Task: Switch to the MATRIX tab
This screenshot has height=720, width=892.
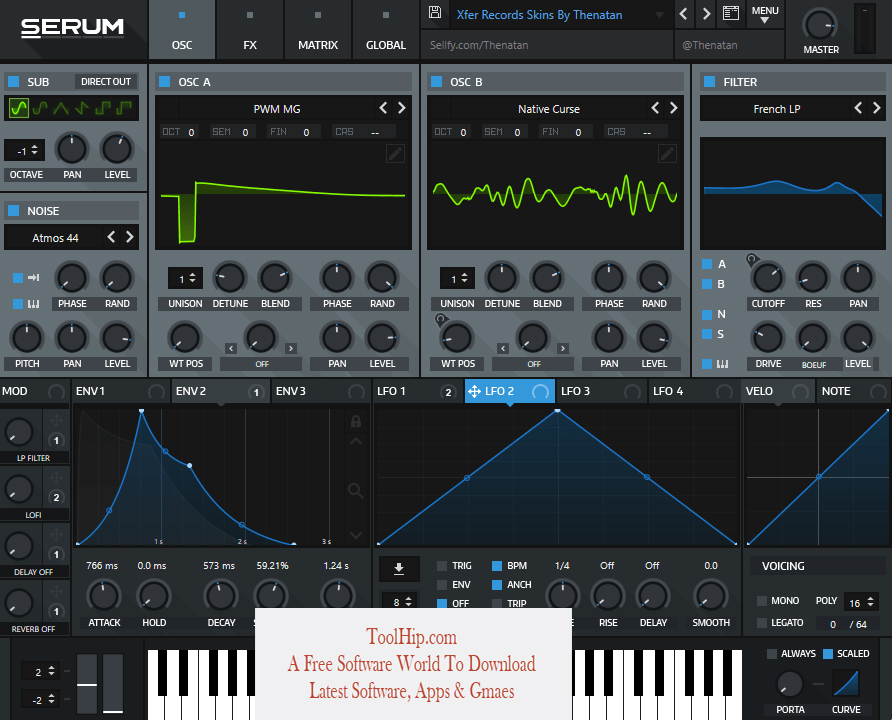Action: point(318,30)
